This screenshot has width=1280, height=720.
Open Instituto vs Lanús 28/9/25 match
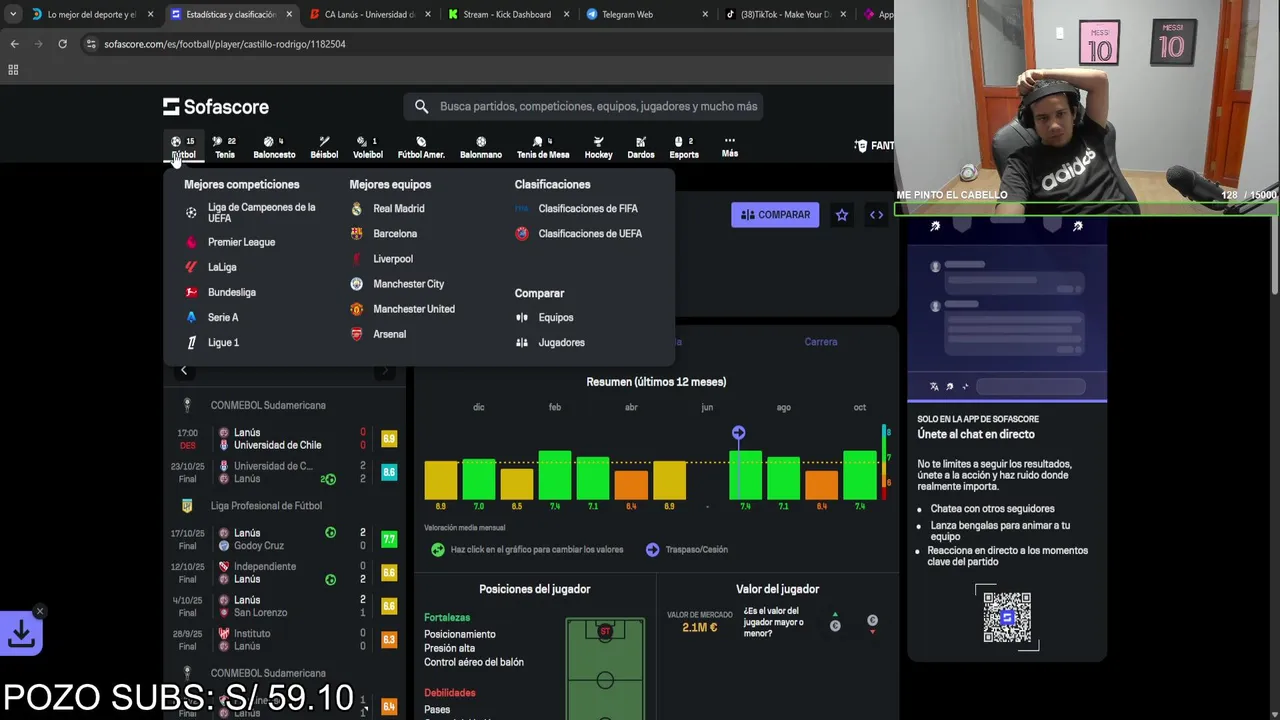pos(286,640)
